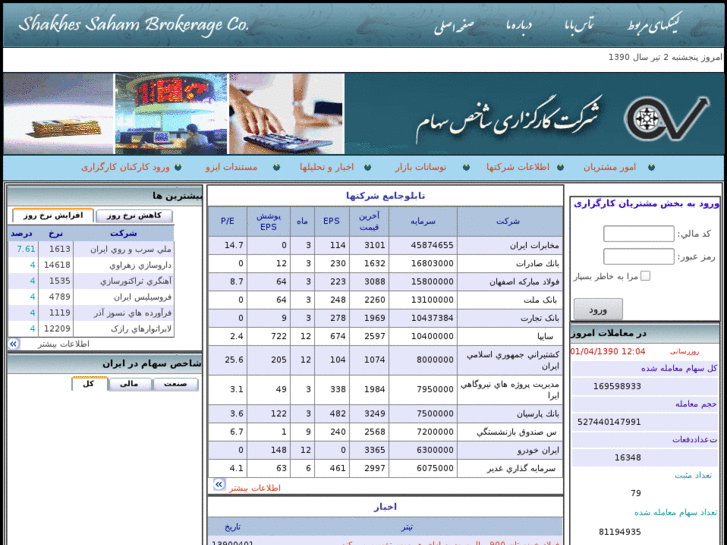Open اخبار و تحلیلها menu
Screen dimensions: 727x545
[x=326, y=167]
